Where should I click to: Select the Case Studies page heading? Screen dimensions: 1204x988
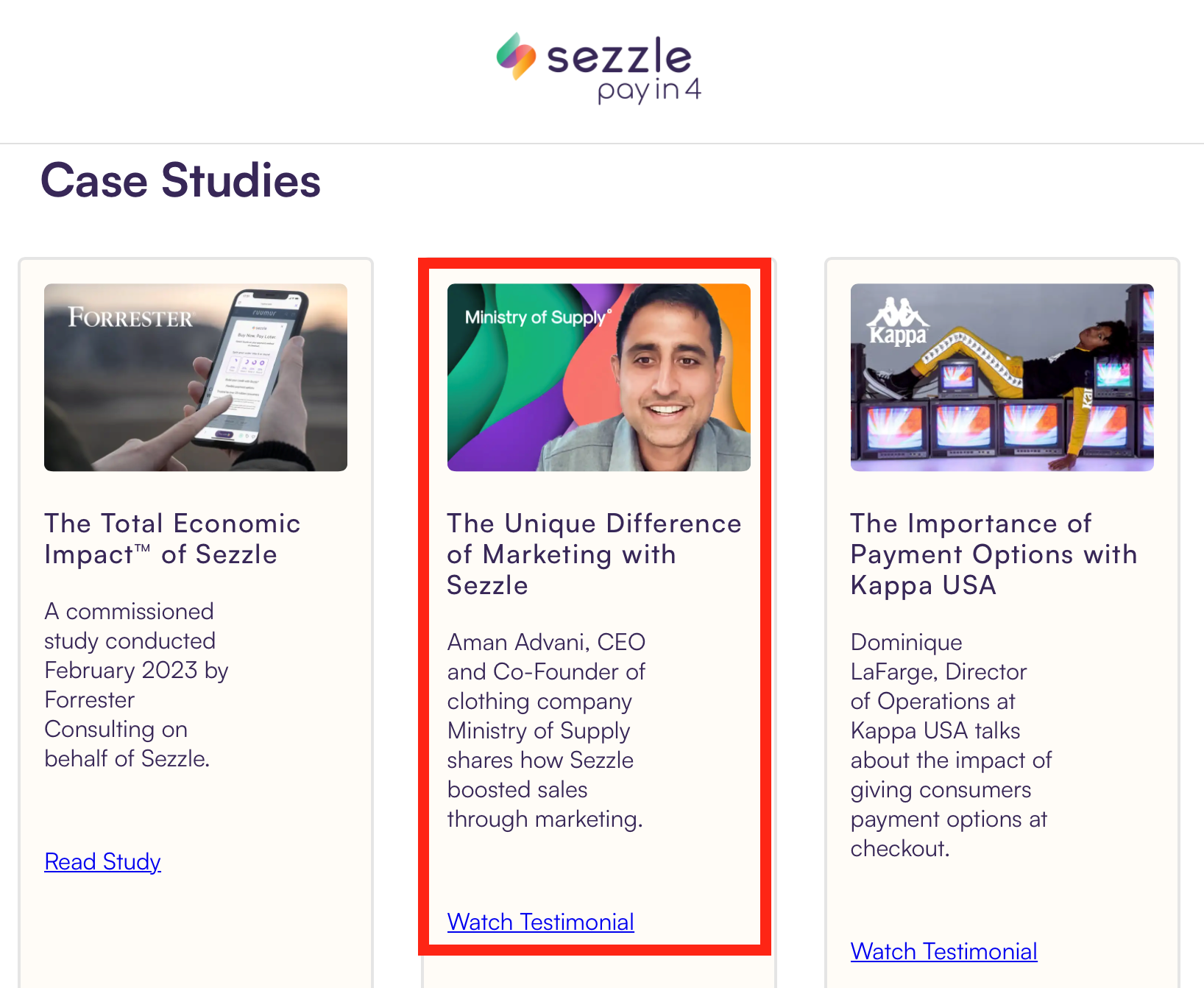click(182, 180)
